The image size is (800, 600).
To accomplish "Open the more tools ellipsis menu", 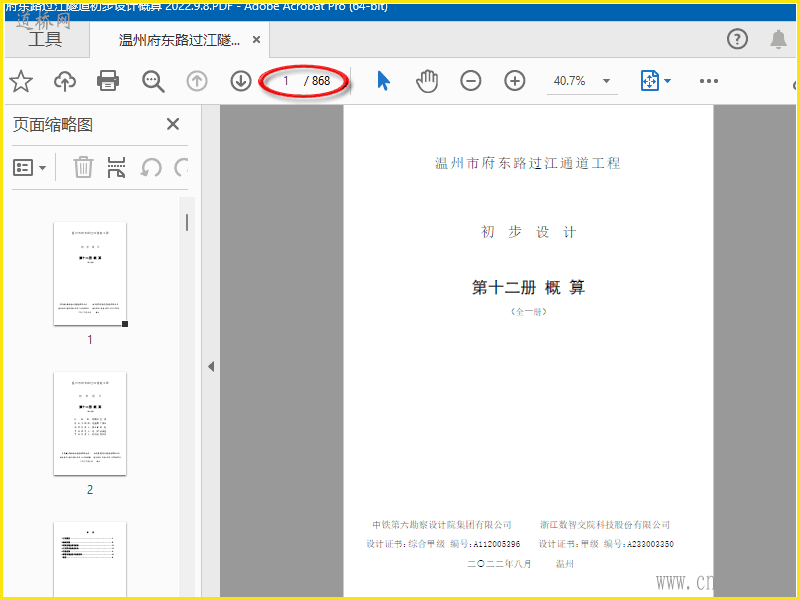I will click(x=709, y=81).
